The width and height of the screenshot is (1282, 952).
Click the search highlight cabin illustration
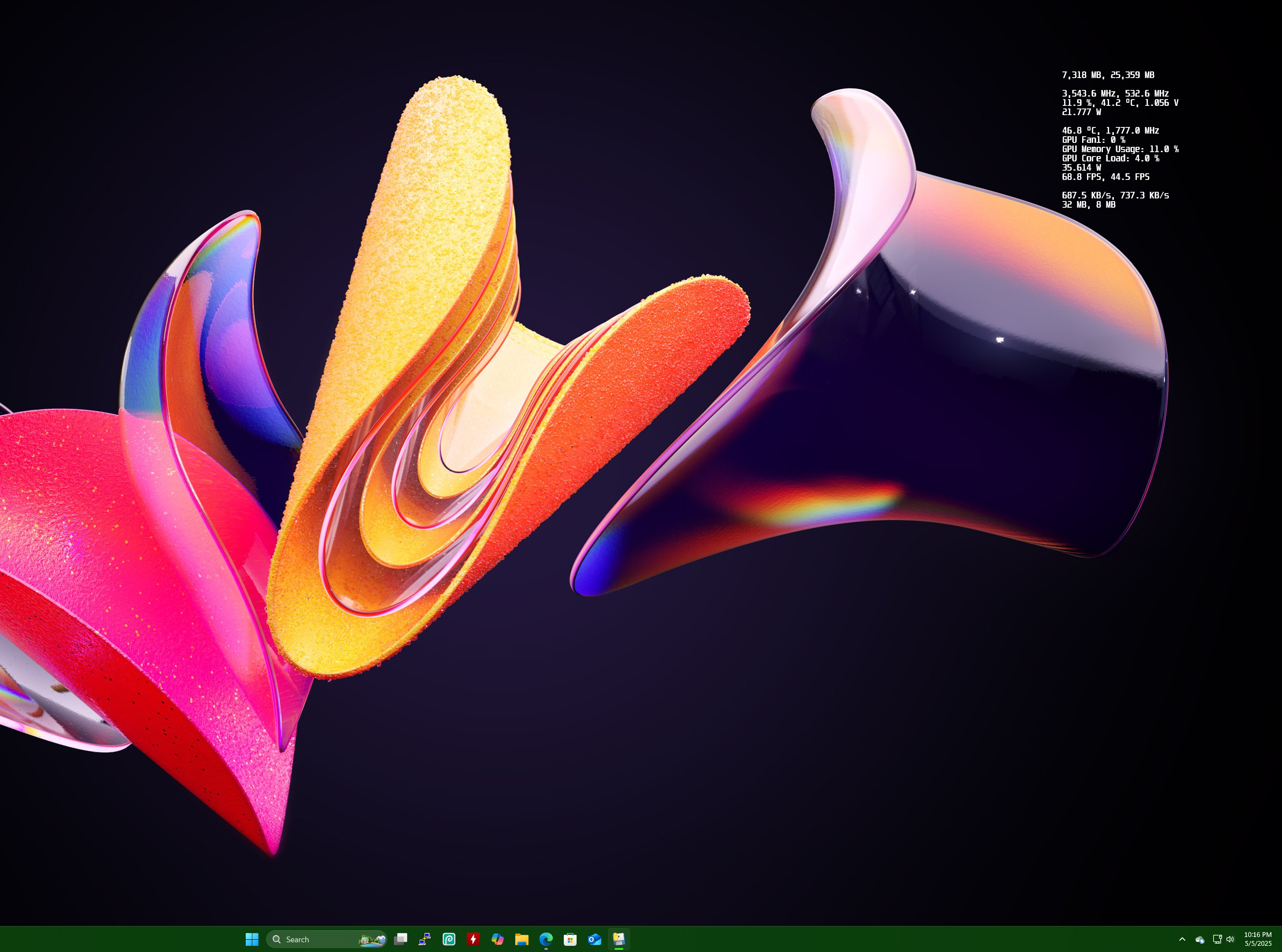(372, 940)
